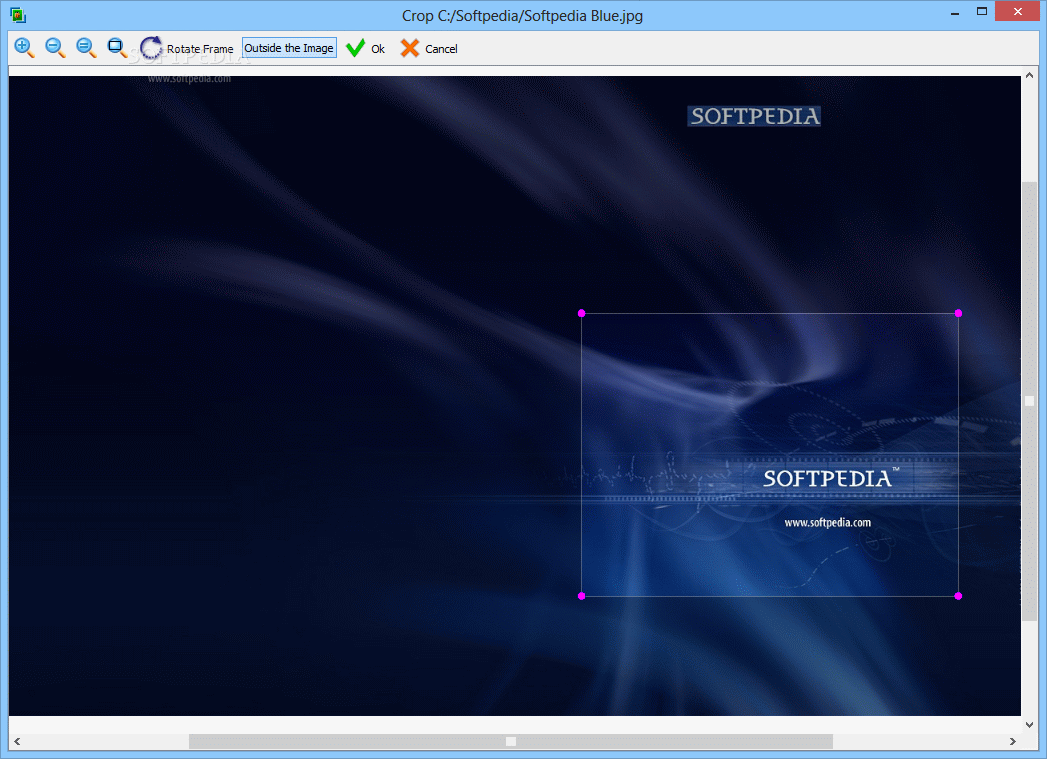
Task: Click the Rotate Frame button
Action: 186,48
